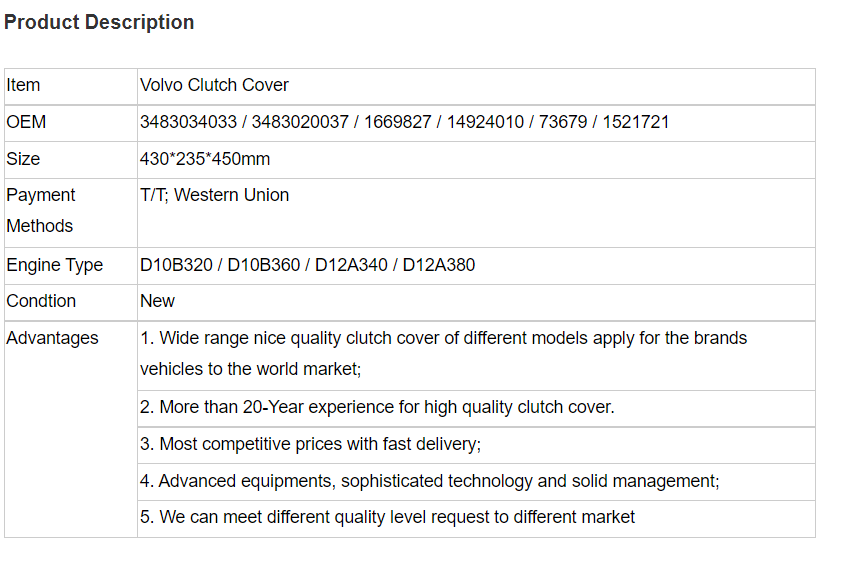The height and width of the screenshot is (573, 842).
Task: Click the Engine Type label
Action: tap(55, 265)
